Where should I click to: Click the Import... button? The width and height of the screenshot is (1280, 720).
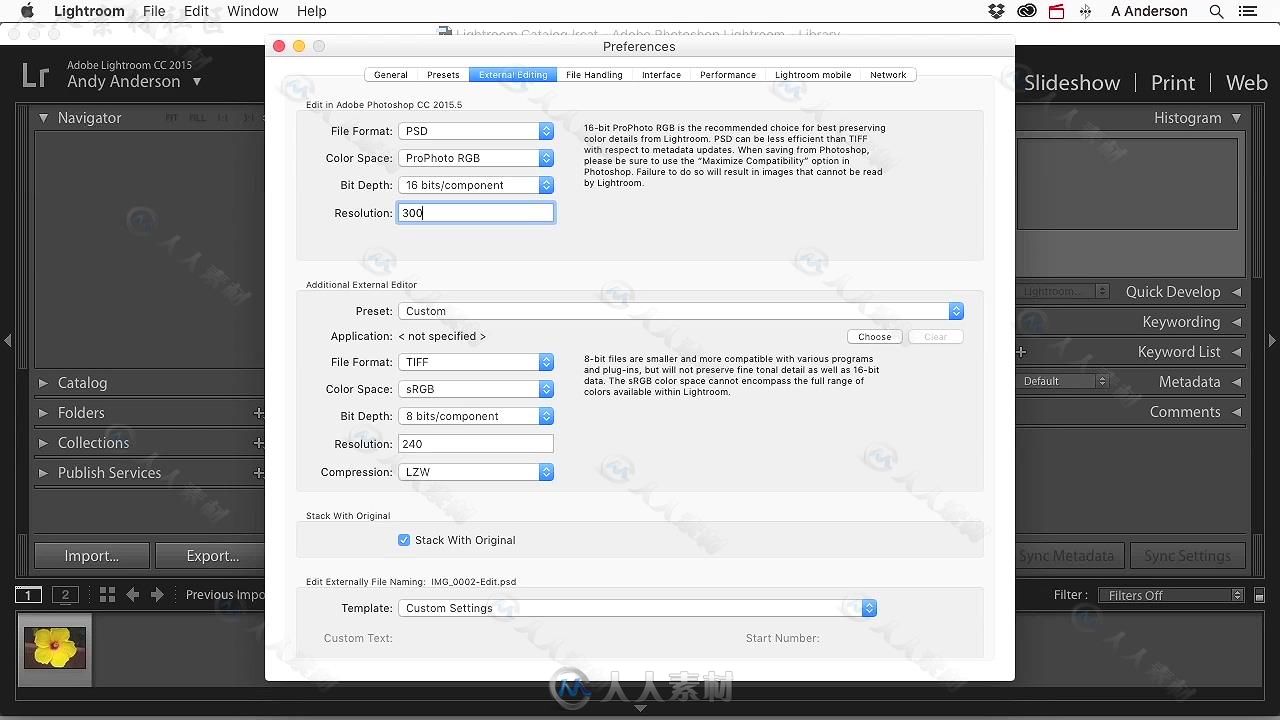pos(92,556)
